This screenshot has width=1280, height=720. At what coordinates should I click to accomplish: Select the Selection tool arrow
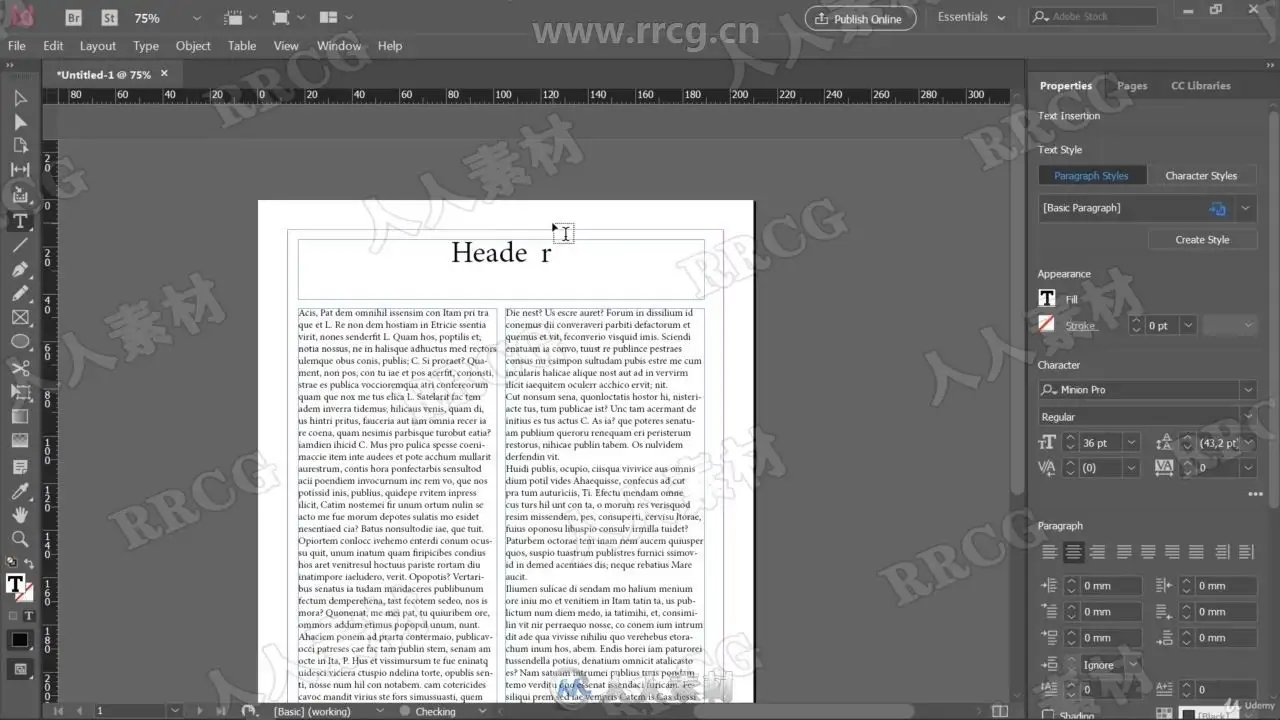coord(20,98)
